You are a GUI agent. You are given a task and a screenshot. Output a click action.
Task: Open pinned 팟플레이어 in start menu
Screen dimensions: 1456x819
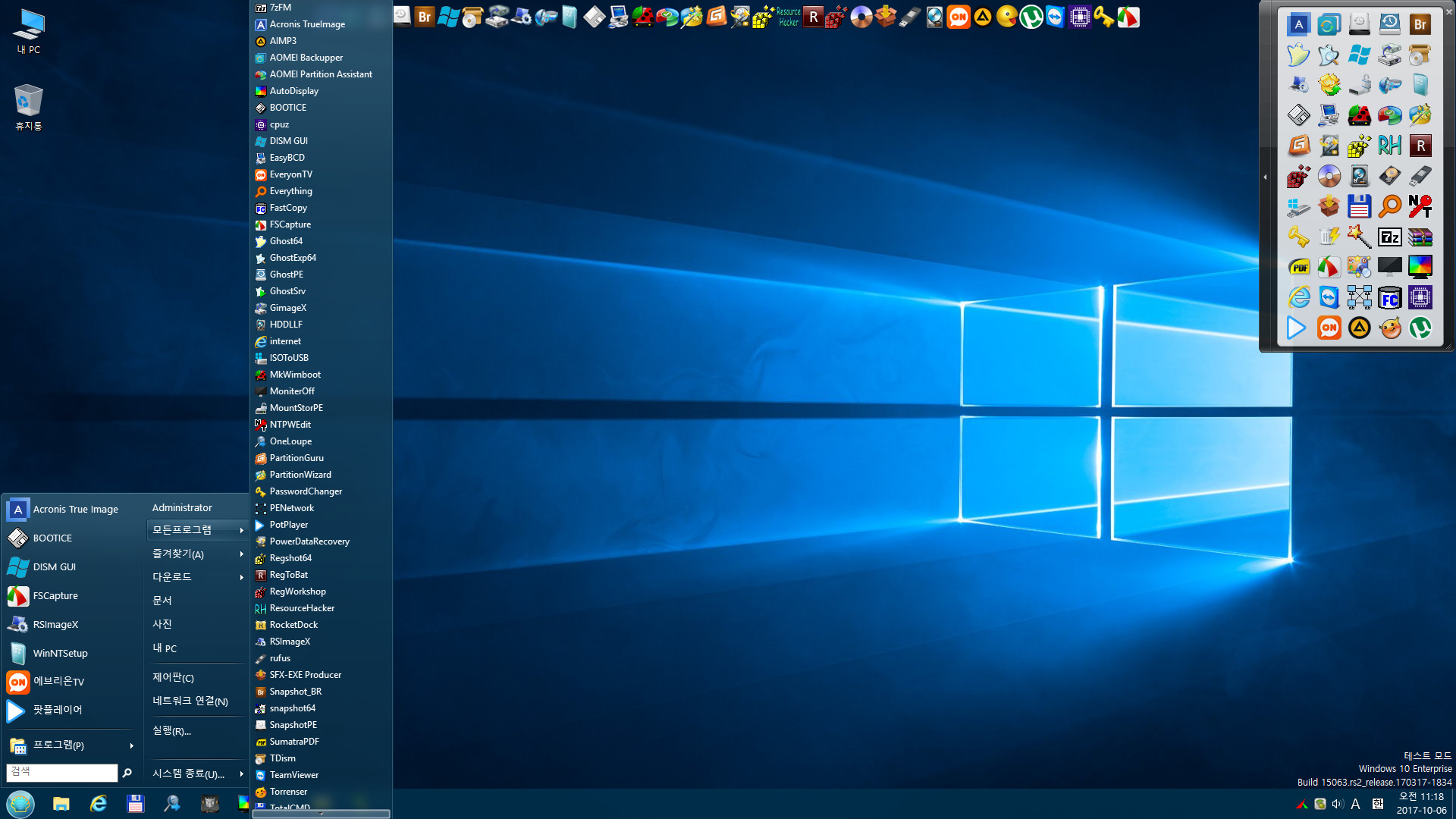coord(74,711)
